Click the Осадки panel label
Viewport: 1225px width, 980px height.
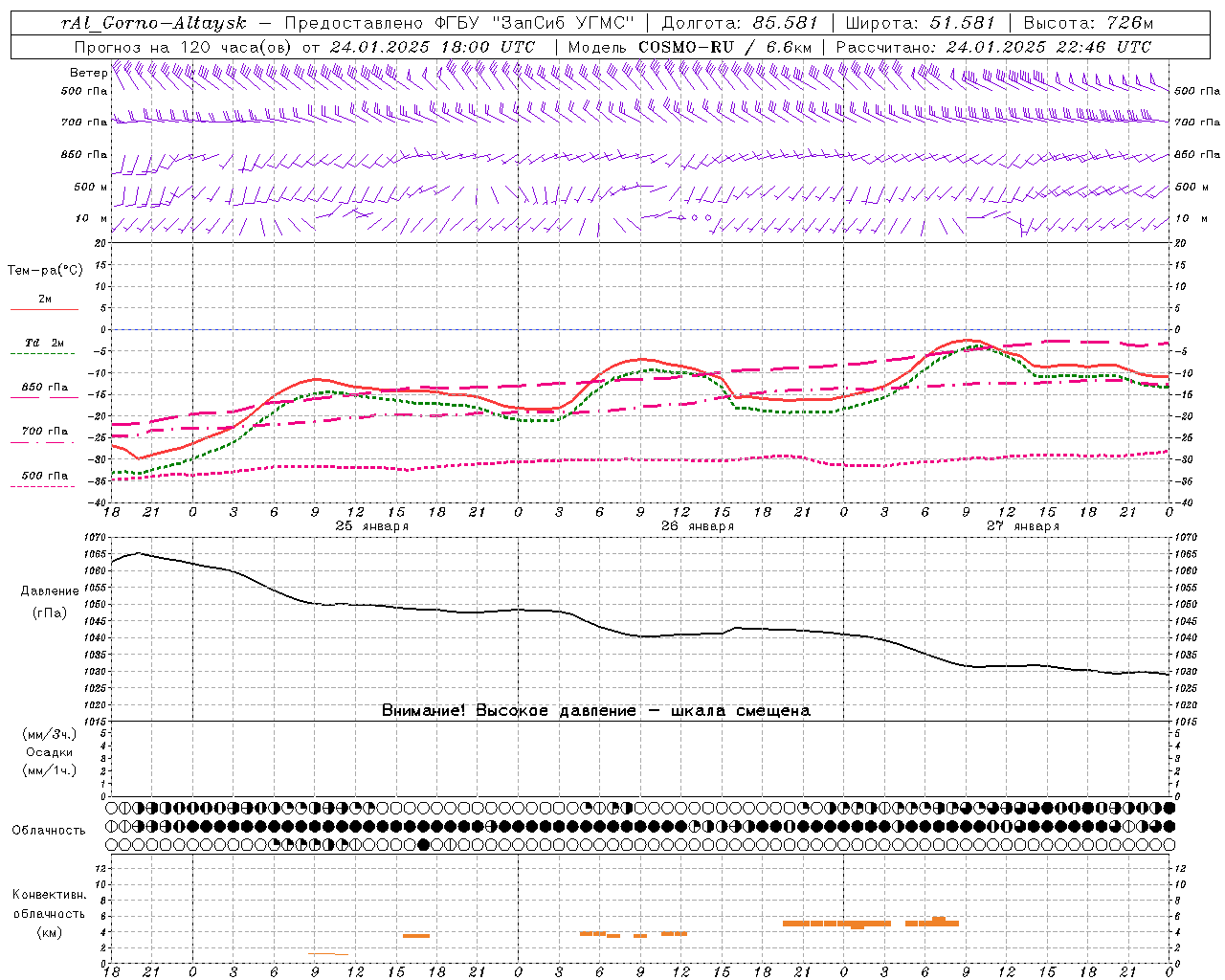pyautogui.click(x=50, y=752)
